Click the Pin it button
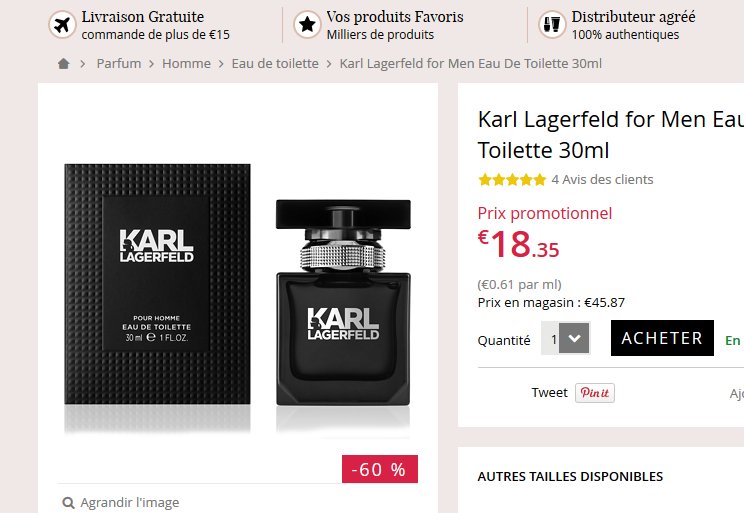Viewport: 744px width, 513px height. pos(595,393)
